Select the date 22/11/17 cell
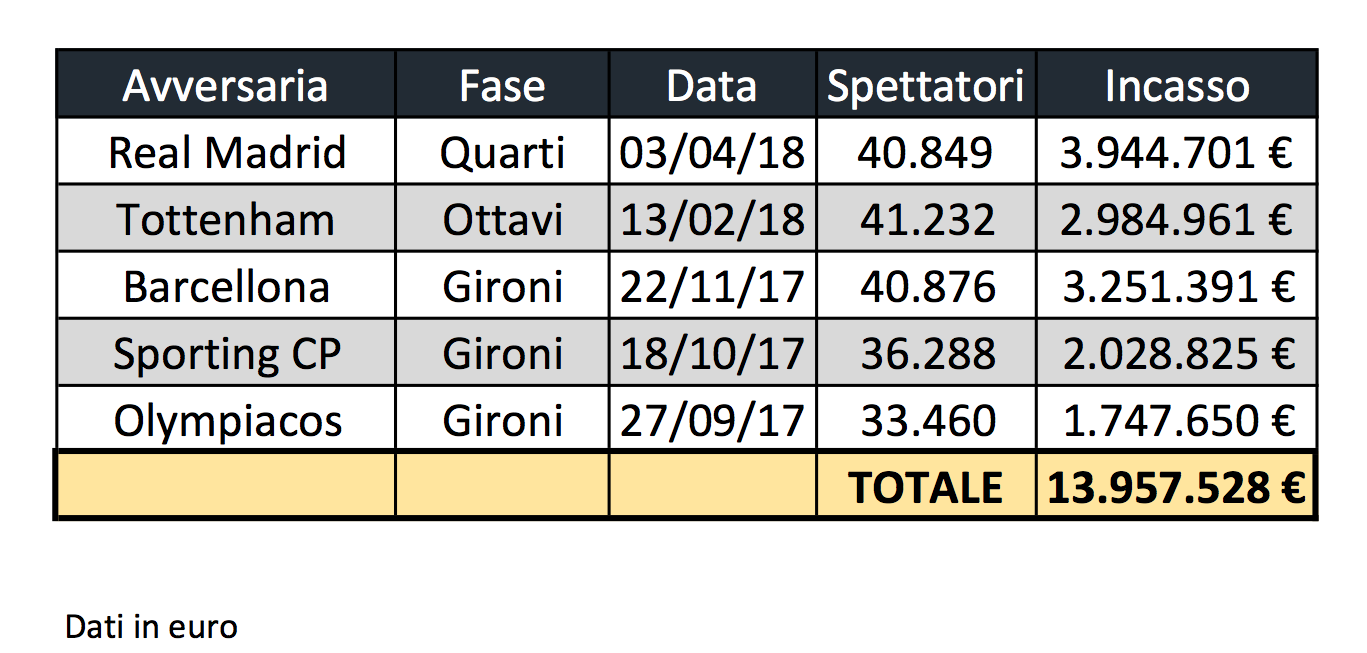 click(x=712, y=287)
